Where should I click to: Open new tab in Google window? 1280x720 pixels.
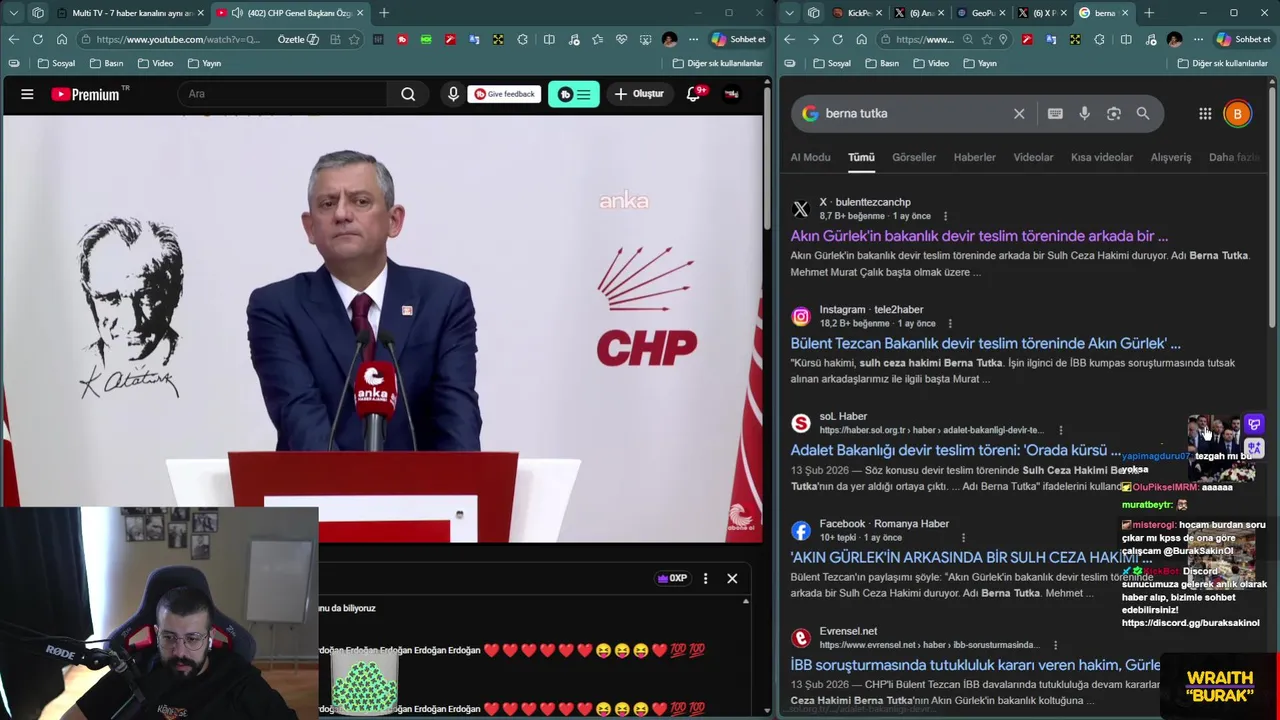1149,13
